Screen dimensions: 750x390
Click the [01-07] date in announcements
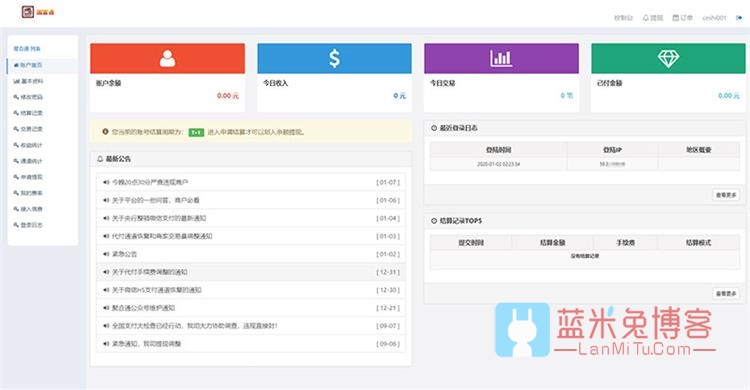[x=388, y=182]
